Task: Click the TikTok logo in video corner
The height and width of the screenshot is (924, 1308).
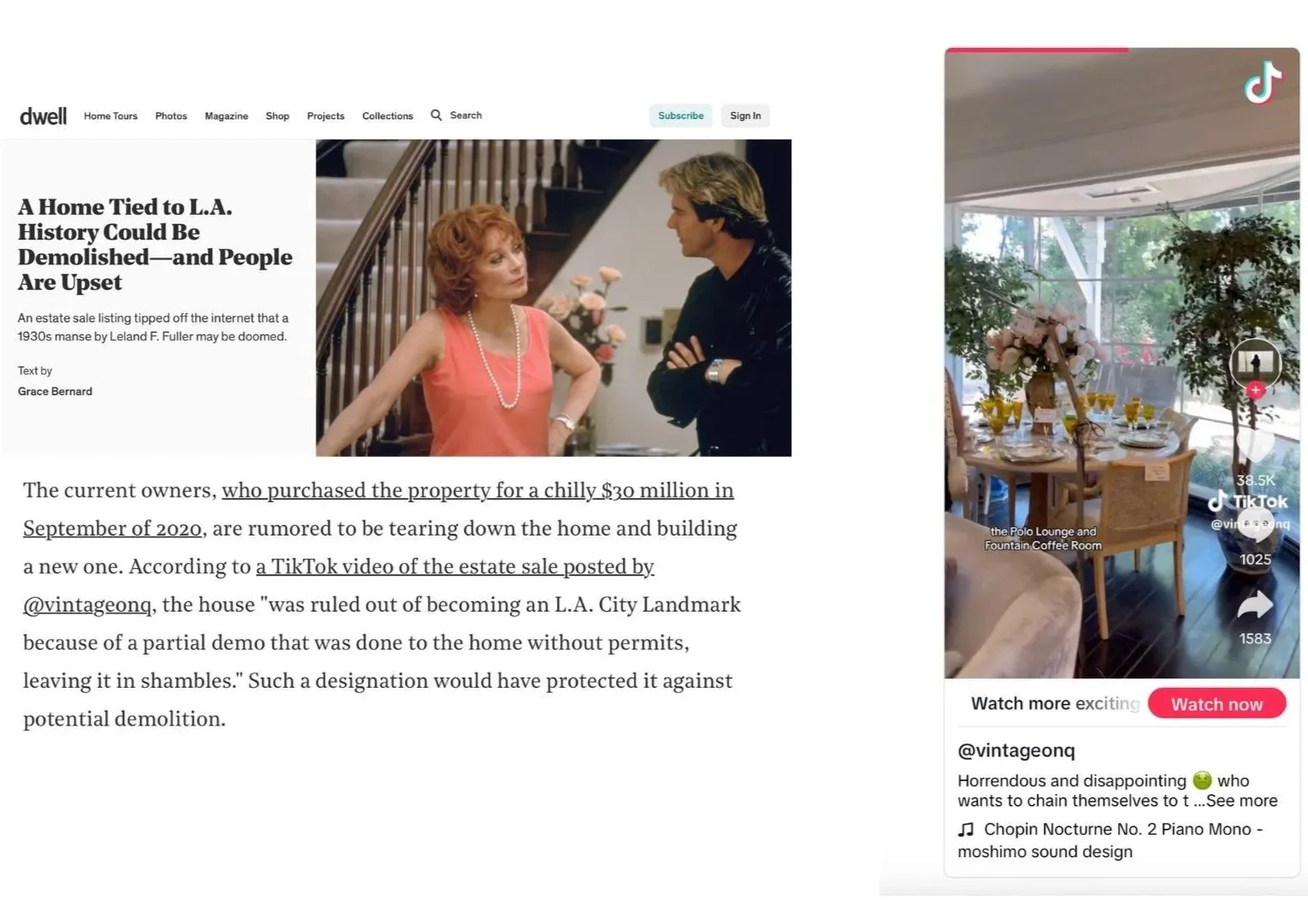Action: (1263, 82)
